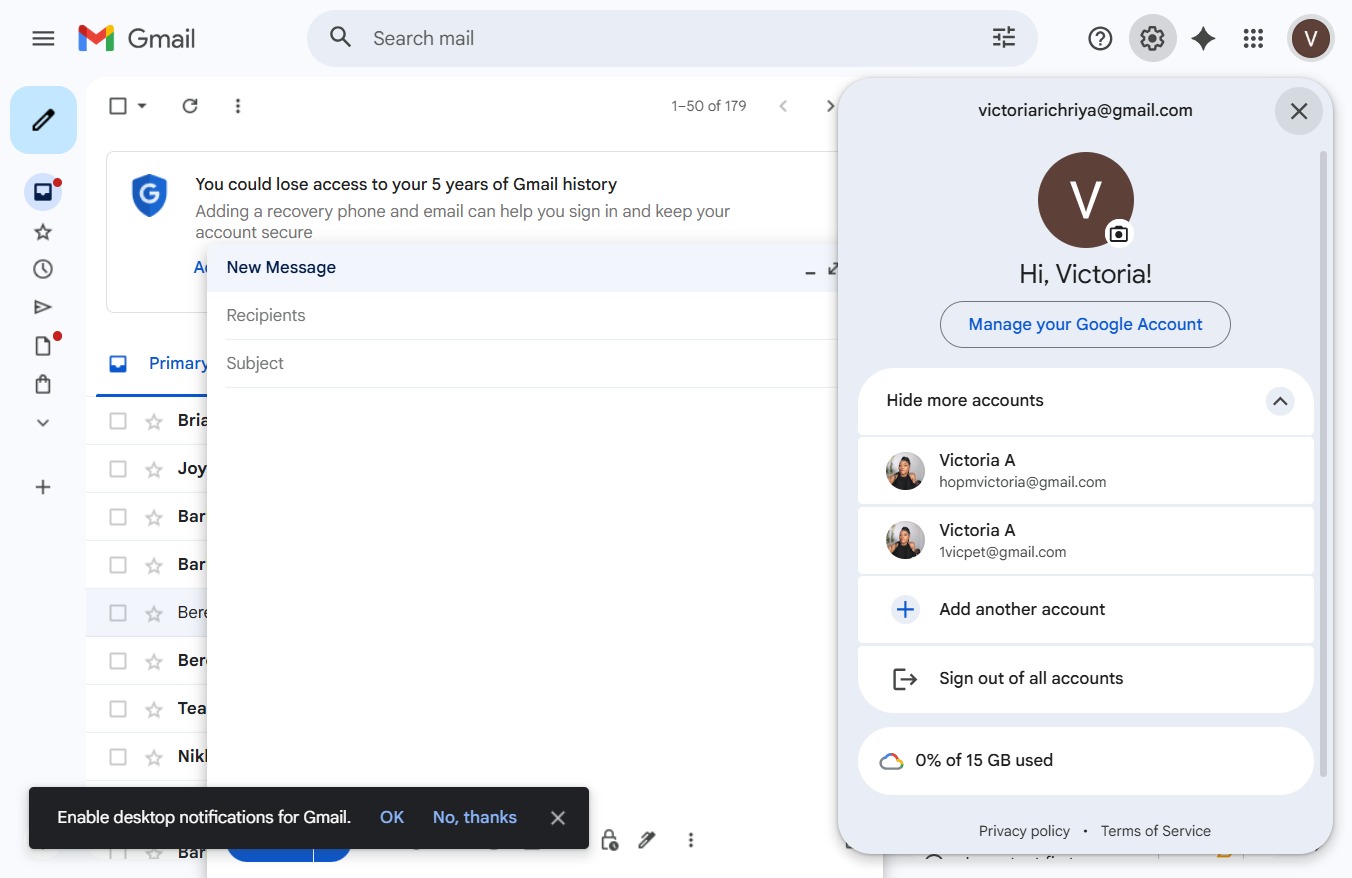Go to the older messages page

pos(829,106)
